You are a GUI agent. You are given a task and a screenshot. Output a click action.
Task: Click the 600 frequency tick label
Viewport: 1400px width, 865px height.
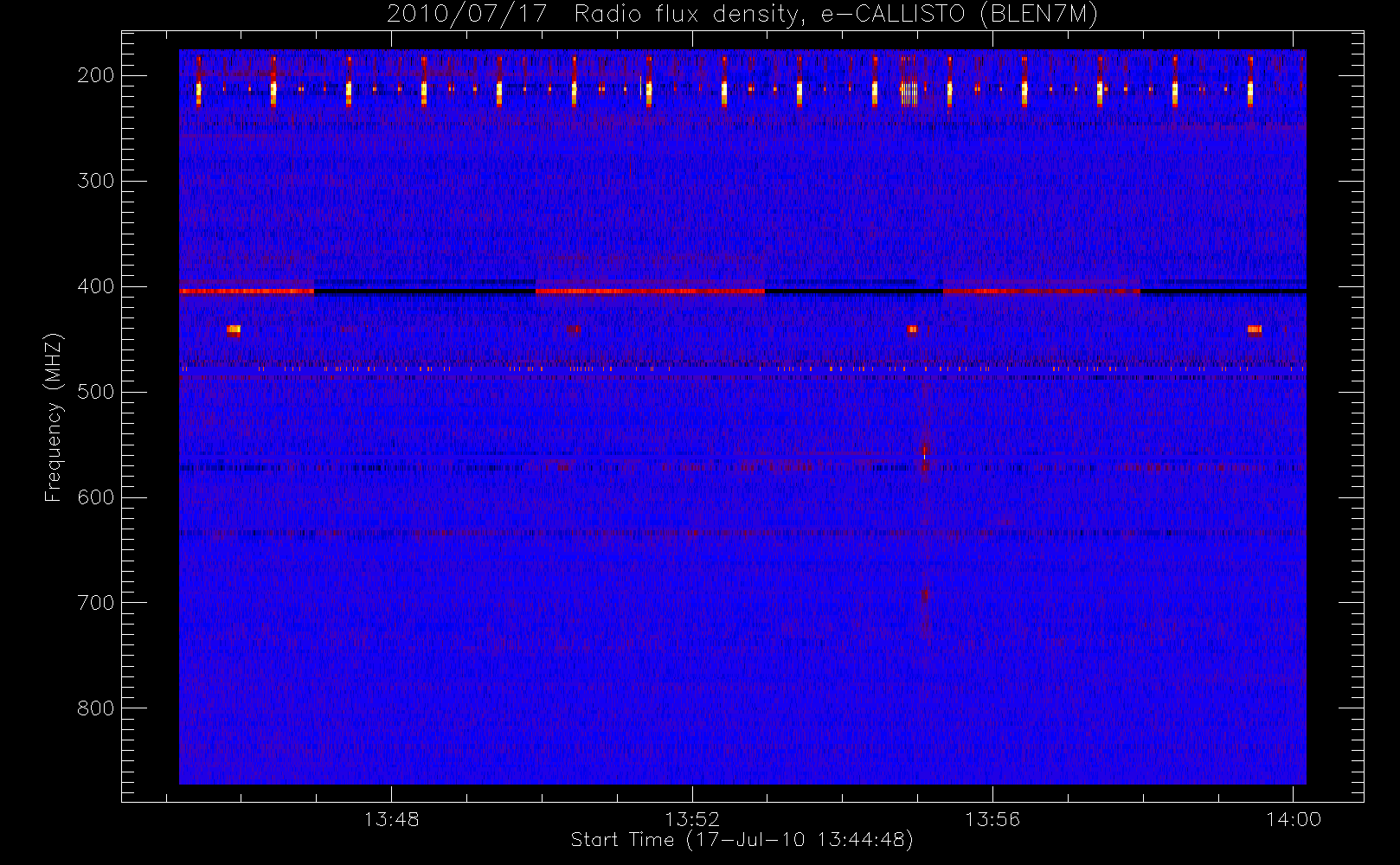[96, 497]
